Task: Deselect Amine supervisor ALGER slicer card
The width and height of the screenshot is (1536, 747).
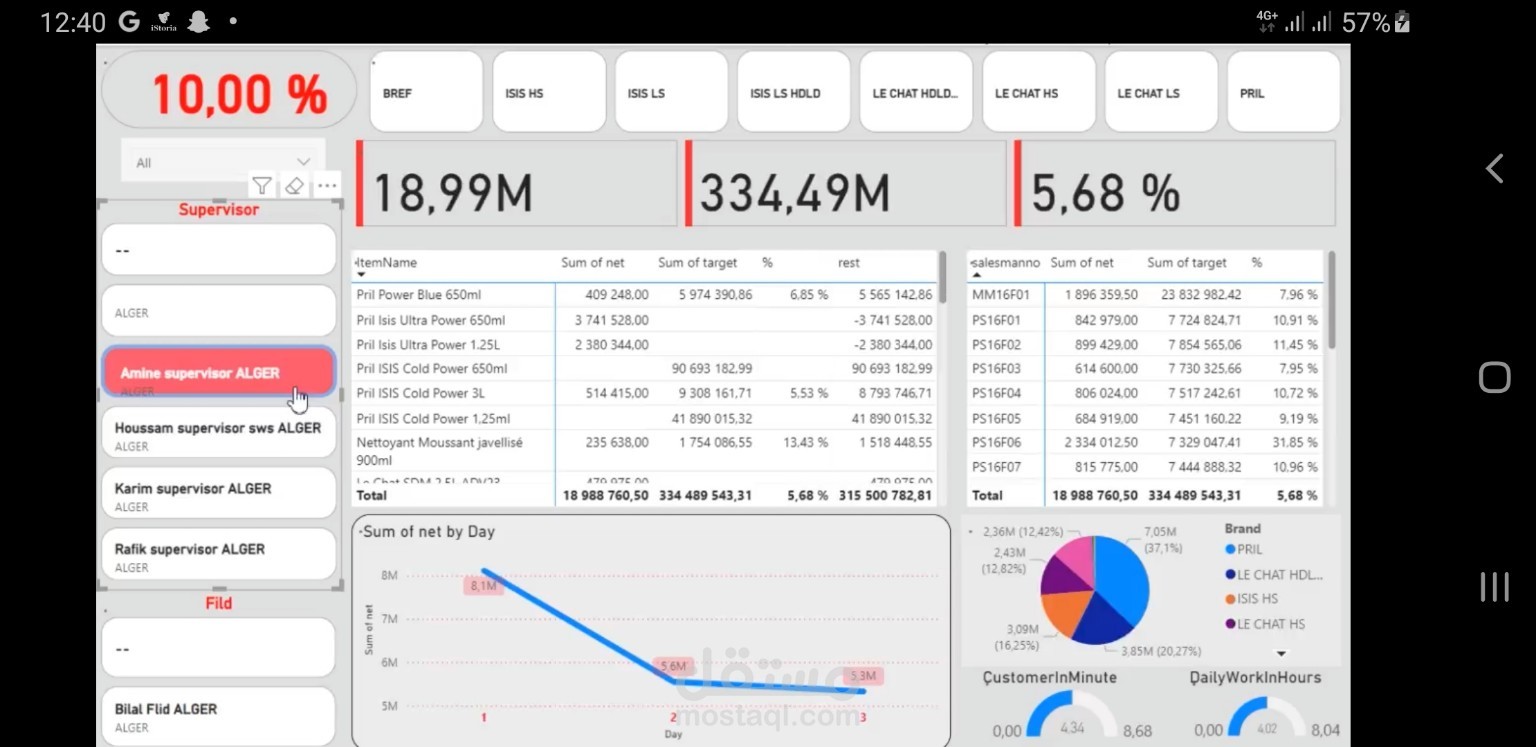Action: click(218, 372)
